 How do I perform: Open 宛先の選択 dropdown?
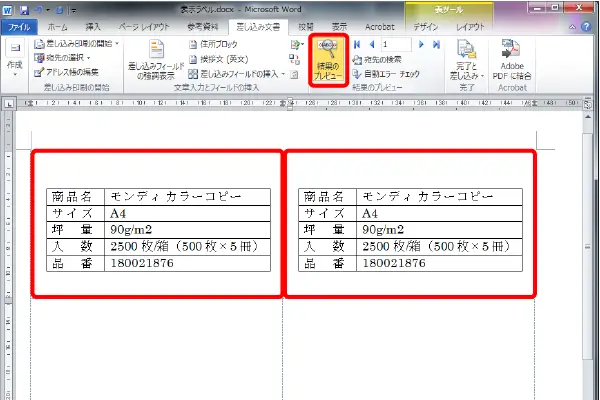[x=62, y=58]
